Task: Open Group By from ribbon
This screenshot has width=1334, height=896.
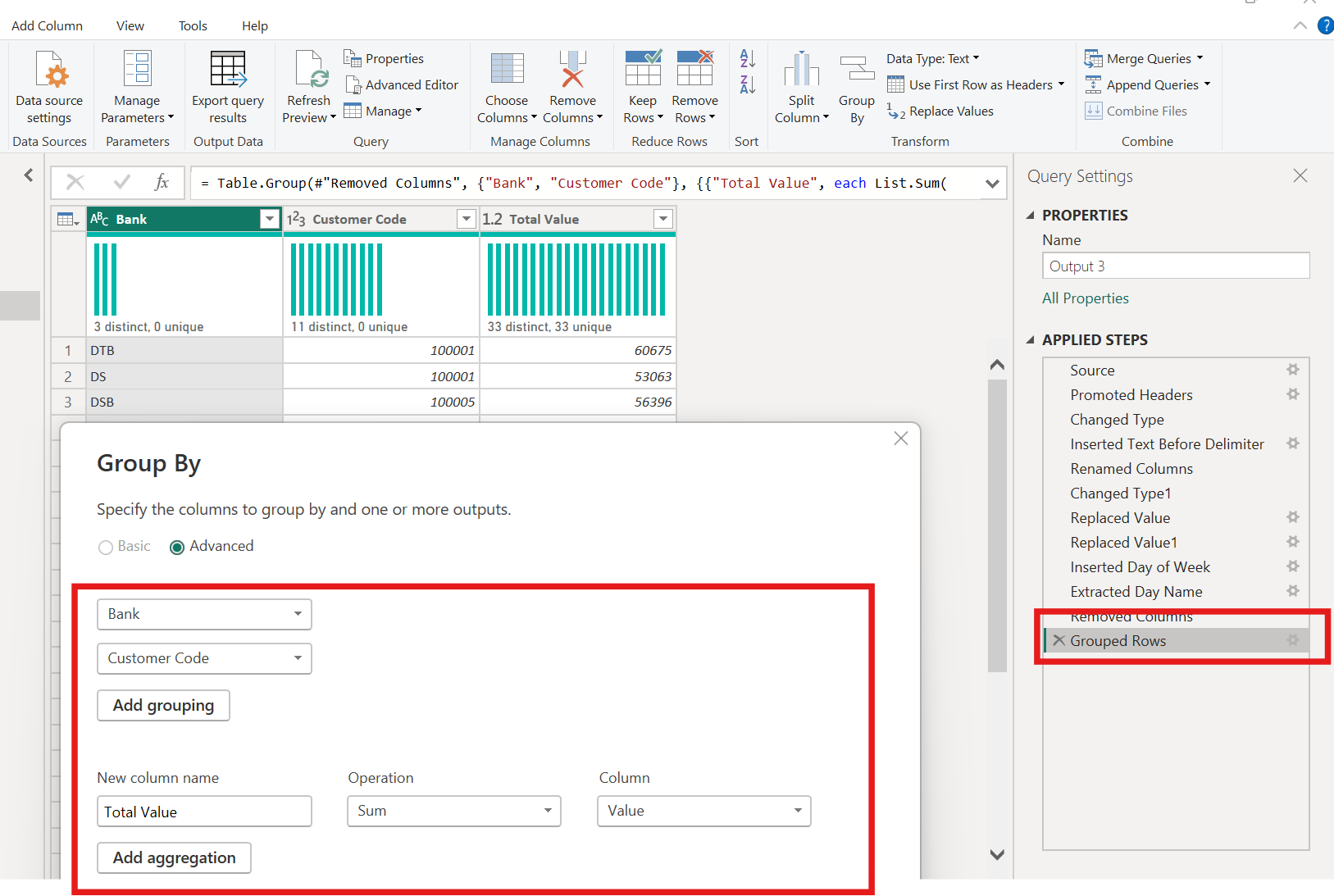Action: click(x=857, y=87)
